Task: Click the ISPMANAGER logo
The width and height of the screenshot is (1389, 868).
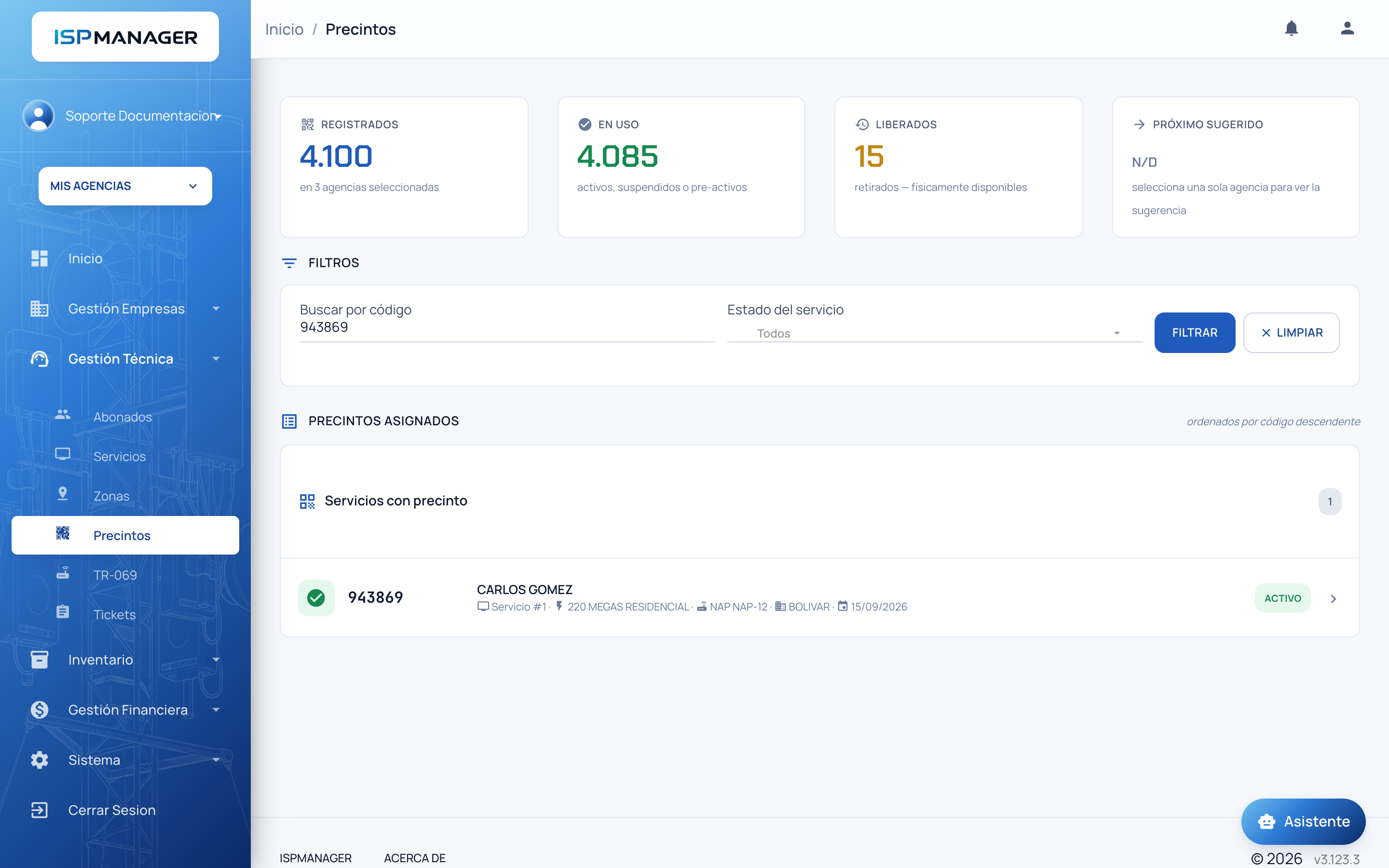Action: [x=125, y=37]
